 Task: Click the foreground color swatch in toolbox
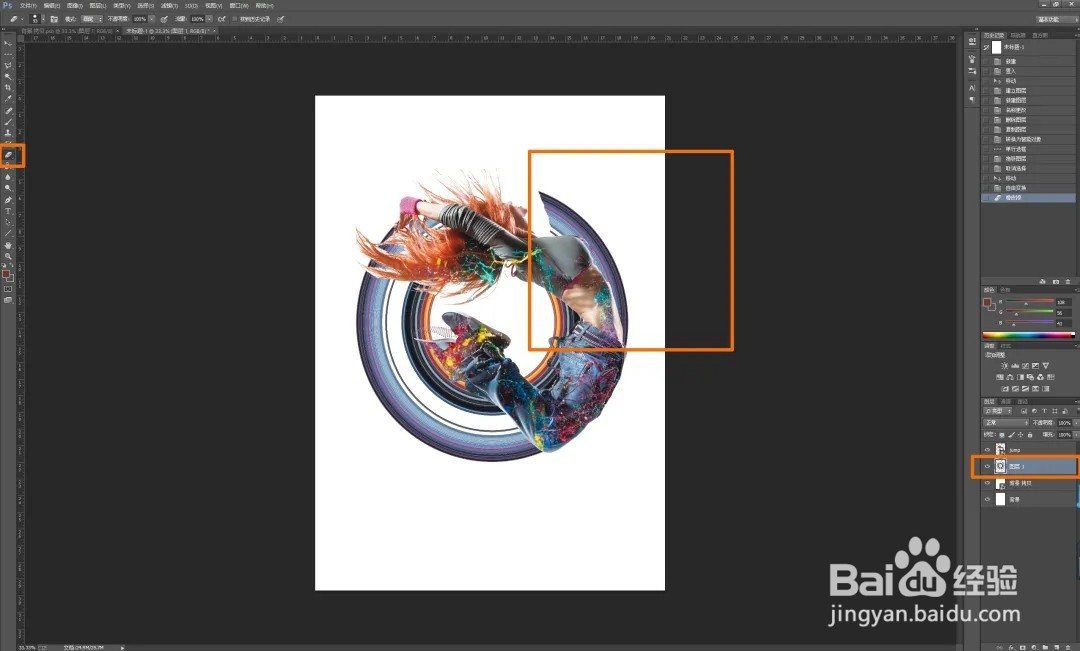pyautogui.click(x=6, y=274)
